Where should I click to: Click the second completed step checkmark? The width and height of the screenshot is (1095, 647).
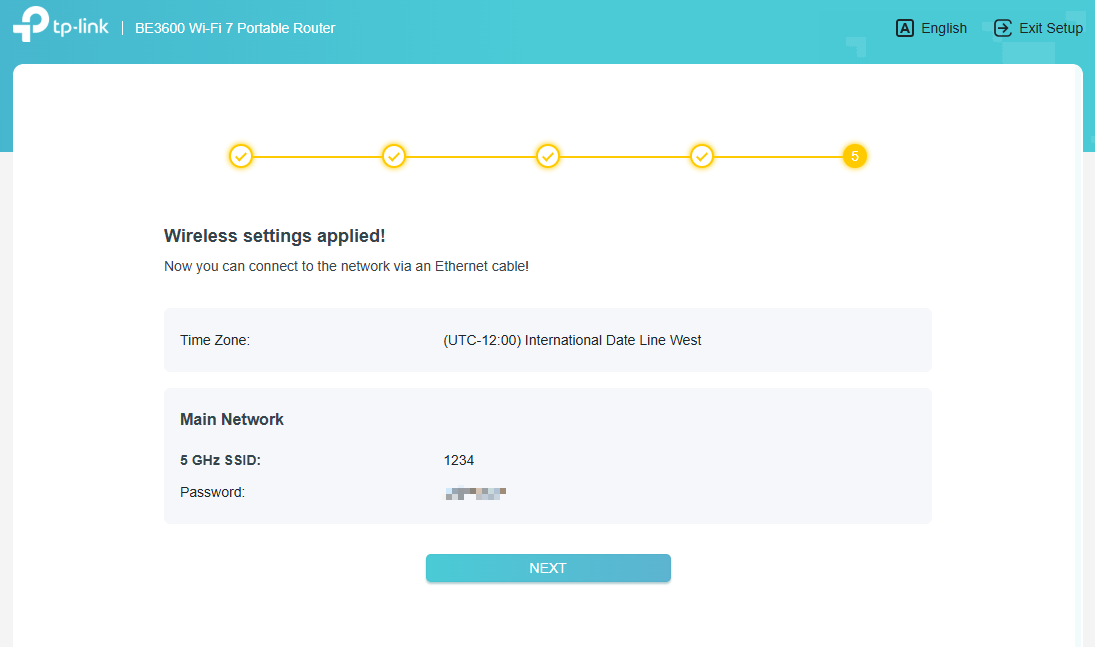(394, 156)
